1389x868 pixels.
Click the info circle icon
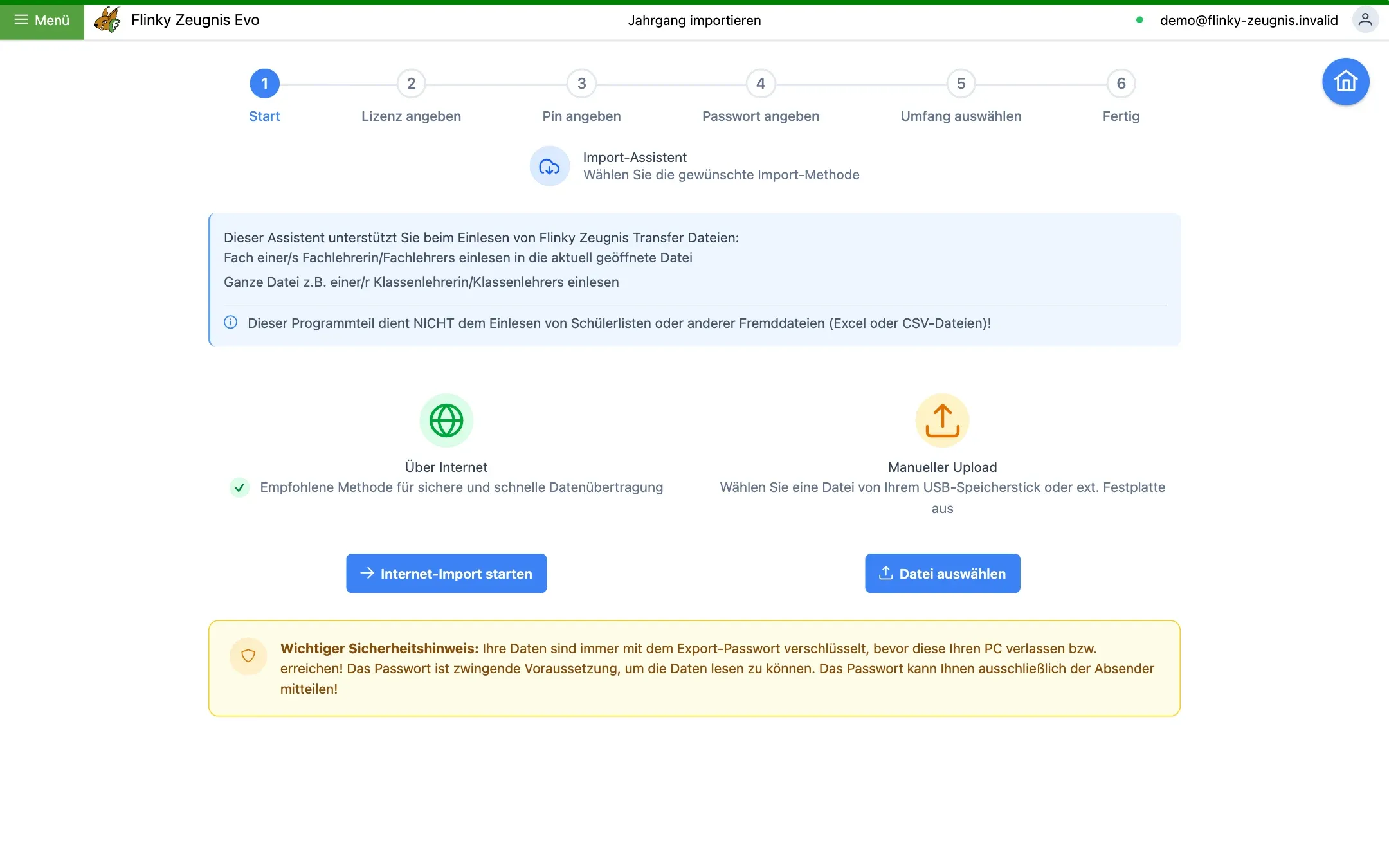(x=231, y=322)
